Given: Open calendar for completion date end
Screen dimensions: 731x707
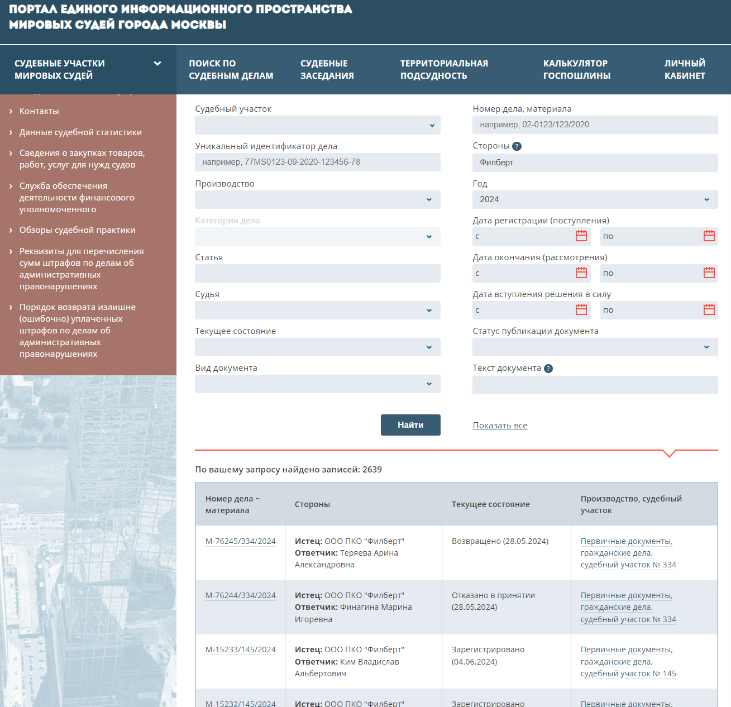Looking at the screenshot, I should point(709,273).
